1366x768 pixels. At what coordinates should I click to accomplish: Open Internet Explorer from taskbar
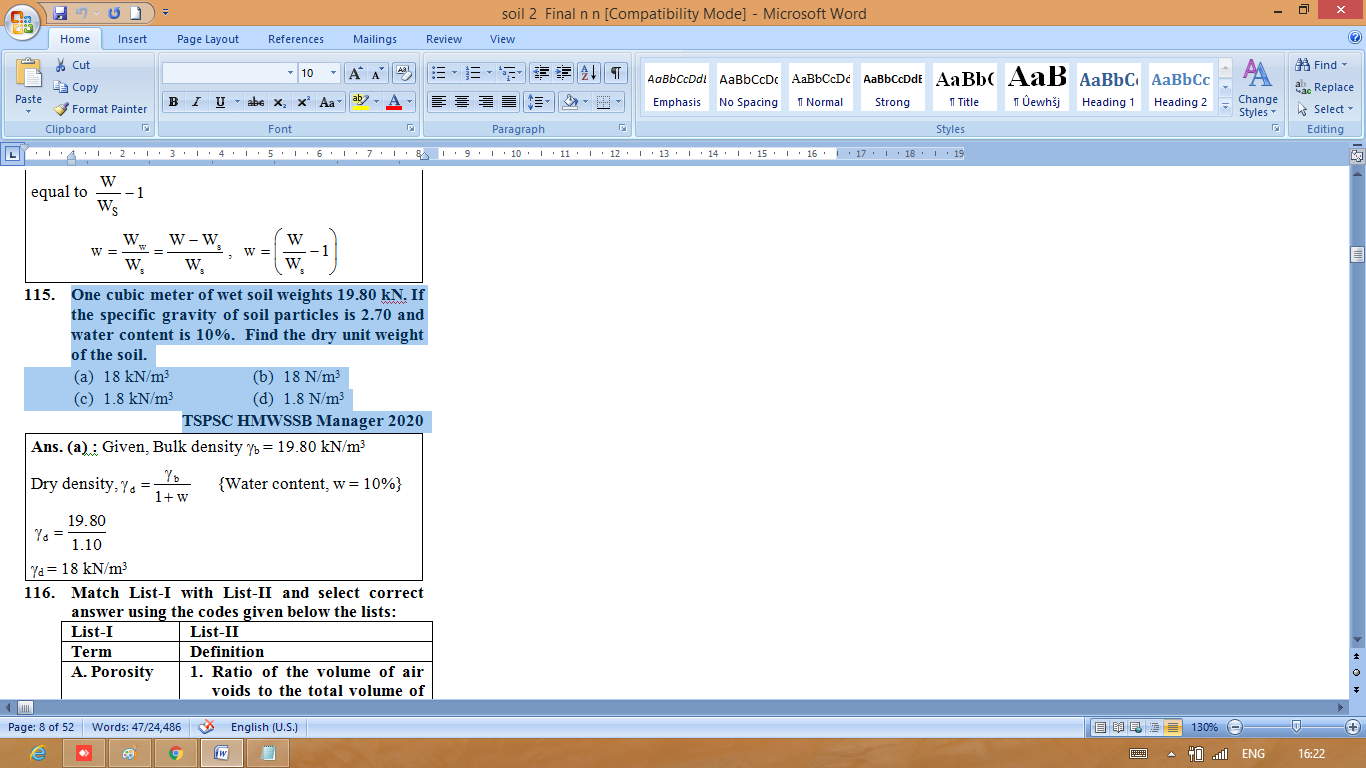(38, 753)
